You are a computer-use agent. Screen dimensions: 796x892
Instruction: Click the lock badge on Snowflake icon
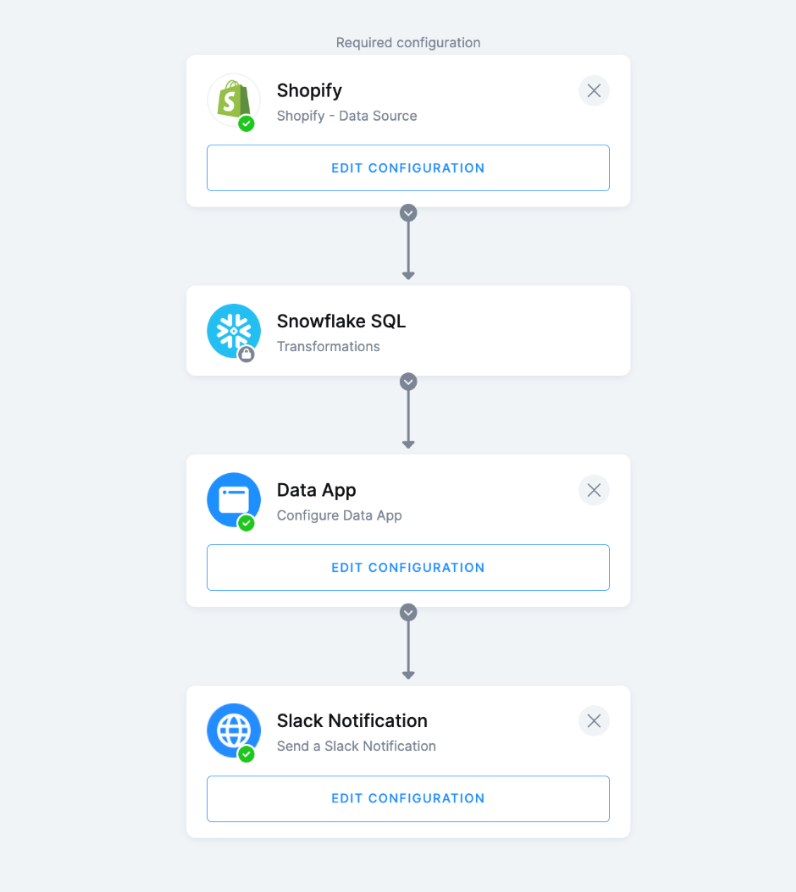246,353
